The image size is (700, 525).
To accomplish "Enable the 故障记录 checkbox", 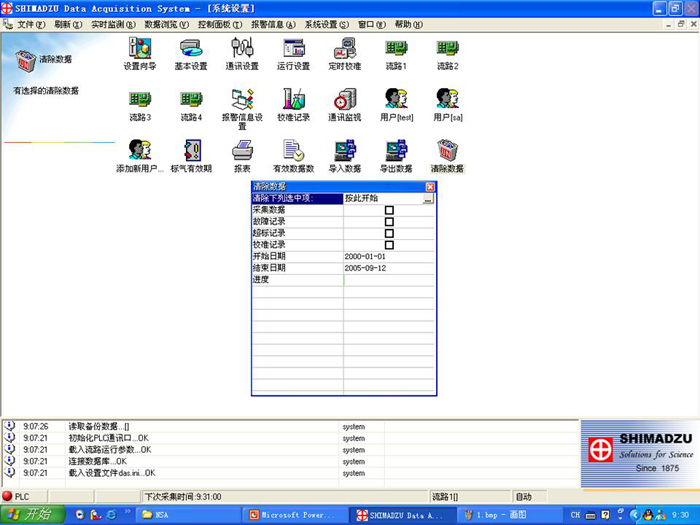I will click(x=389, y=222).
